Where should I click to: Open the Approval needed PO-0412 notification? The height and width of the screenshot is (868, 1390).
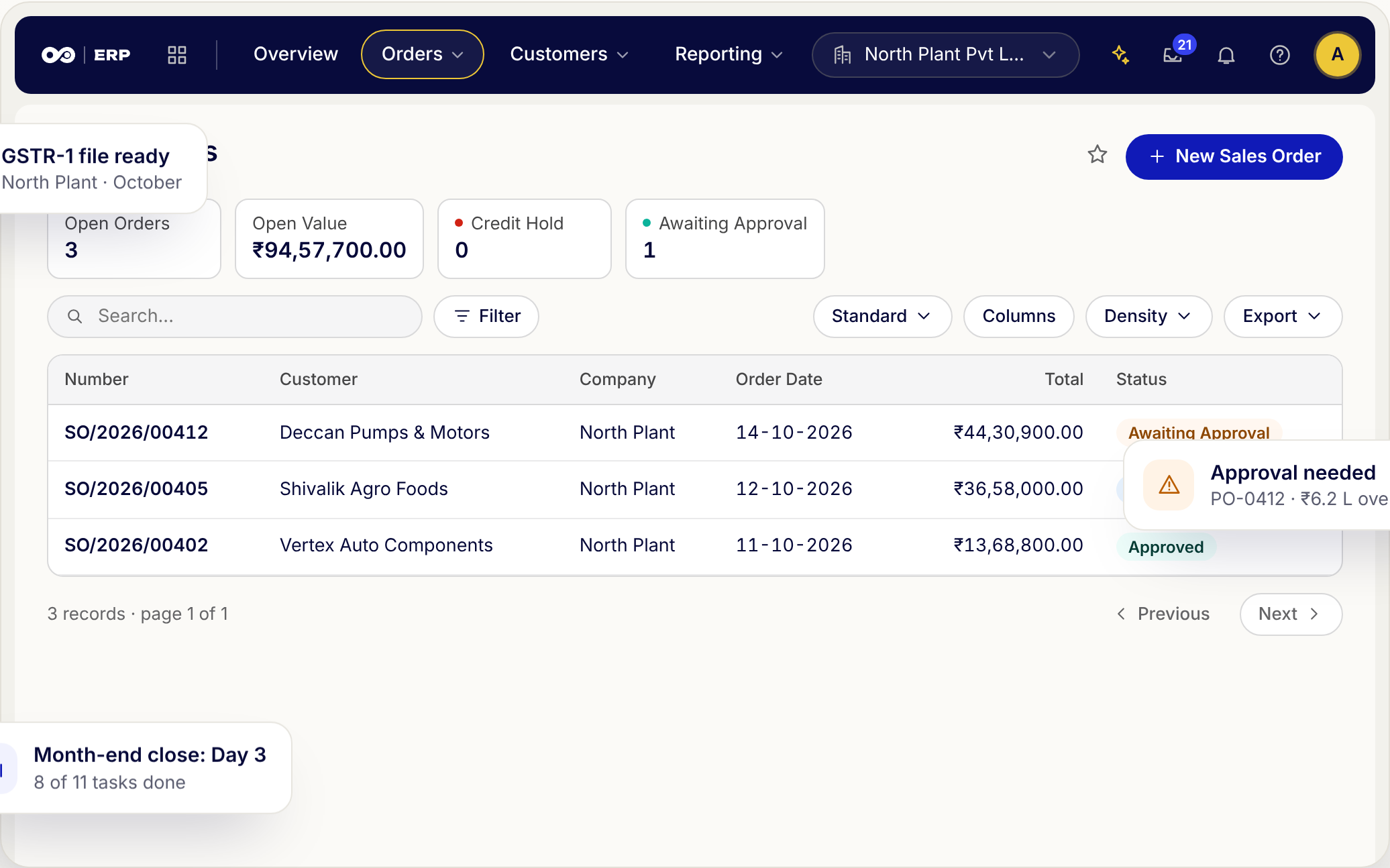(1257, 485)
